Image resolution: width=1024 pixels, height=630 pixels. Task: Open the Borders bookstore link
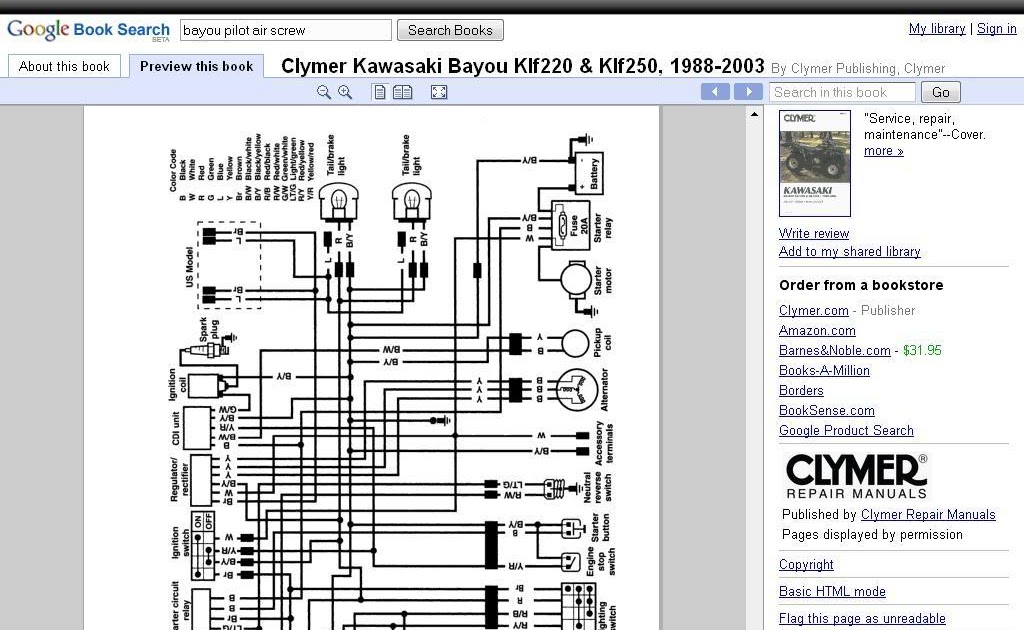pyautogui.click(x=801, y=390)
